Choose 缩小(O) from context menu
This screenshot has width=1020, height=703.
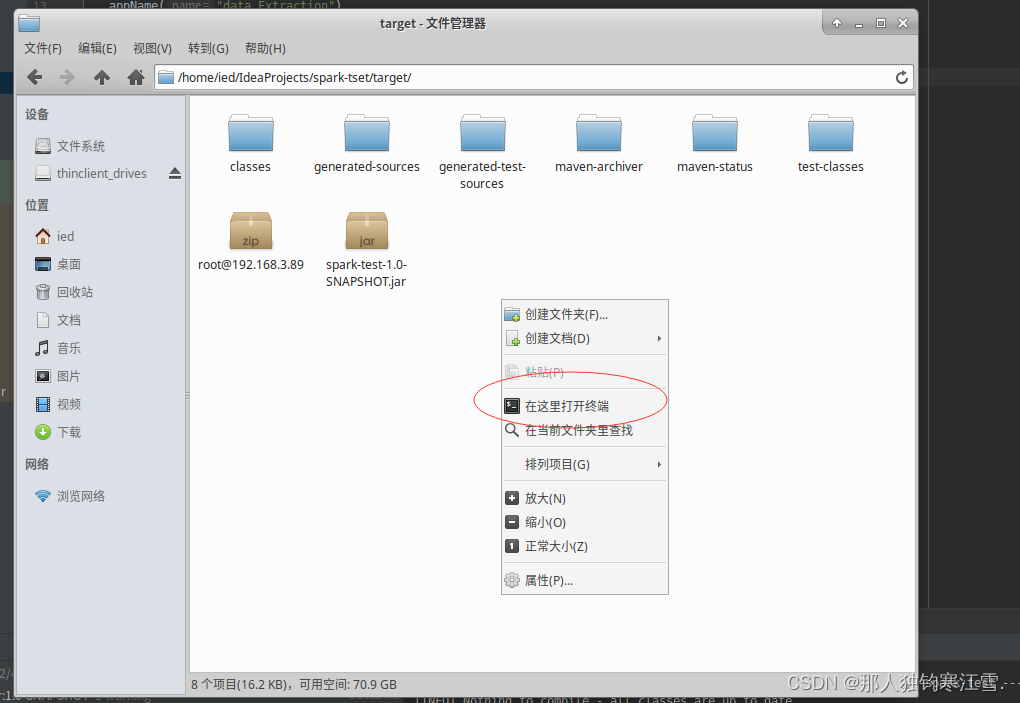pos(585,523)
